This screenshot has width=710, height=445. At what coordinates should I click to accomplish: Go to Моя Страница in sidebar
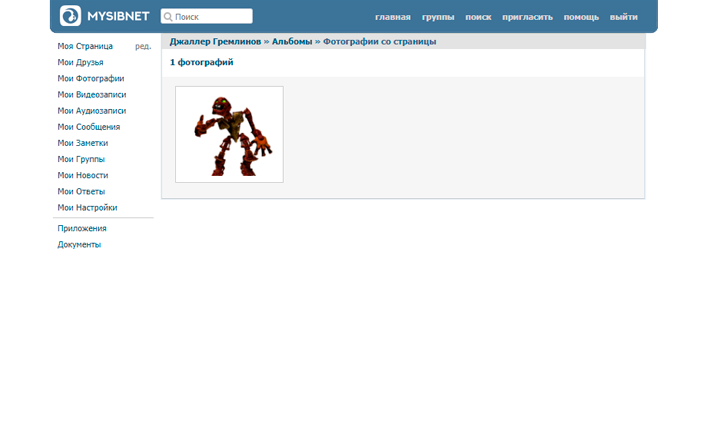click(x=85, y=47)
